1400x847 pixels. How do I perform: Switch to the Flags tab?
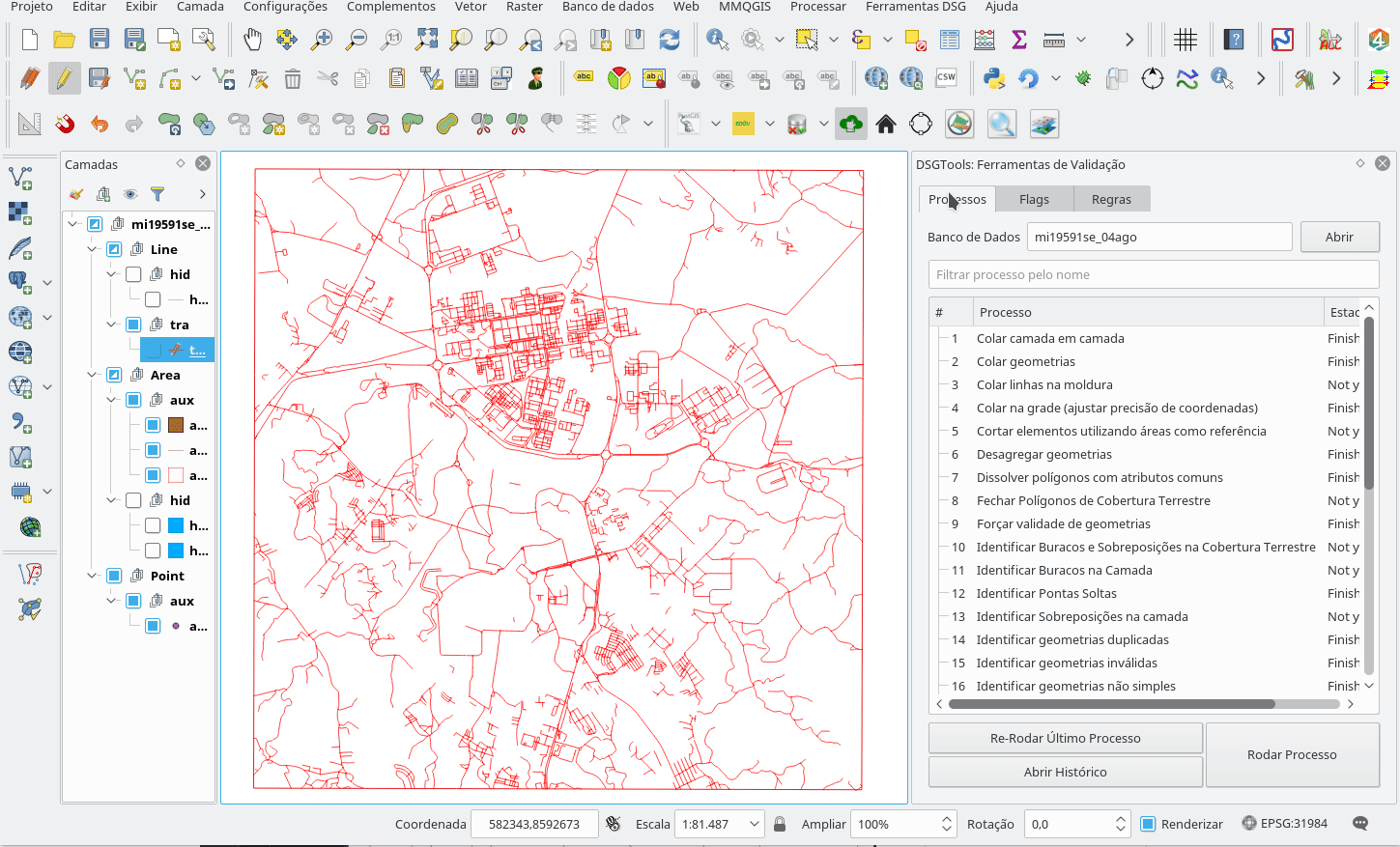1034,199
